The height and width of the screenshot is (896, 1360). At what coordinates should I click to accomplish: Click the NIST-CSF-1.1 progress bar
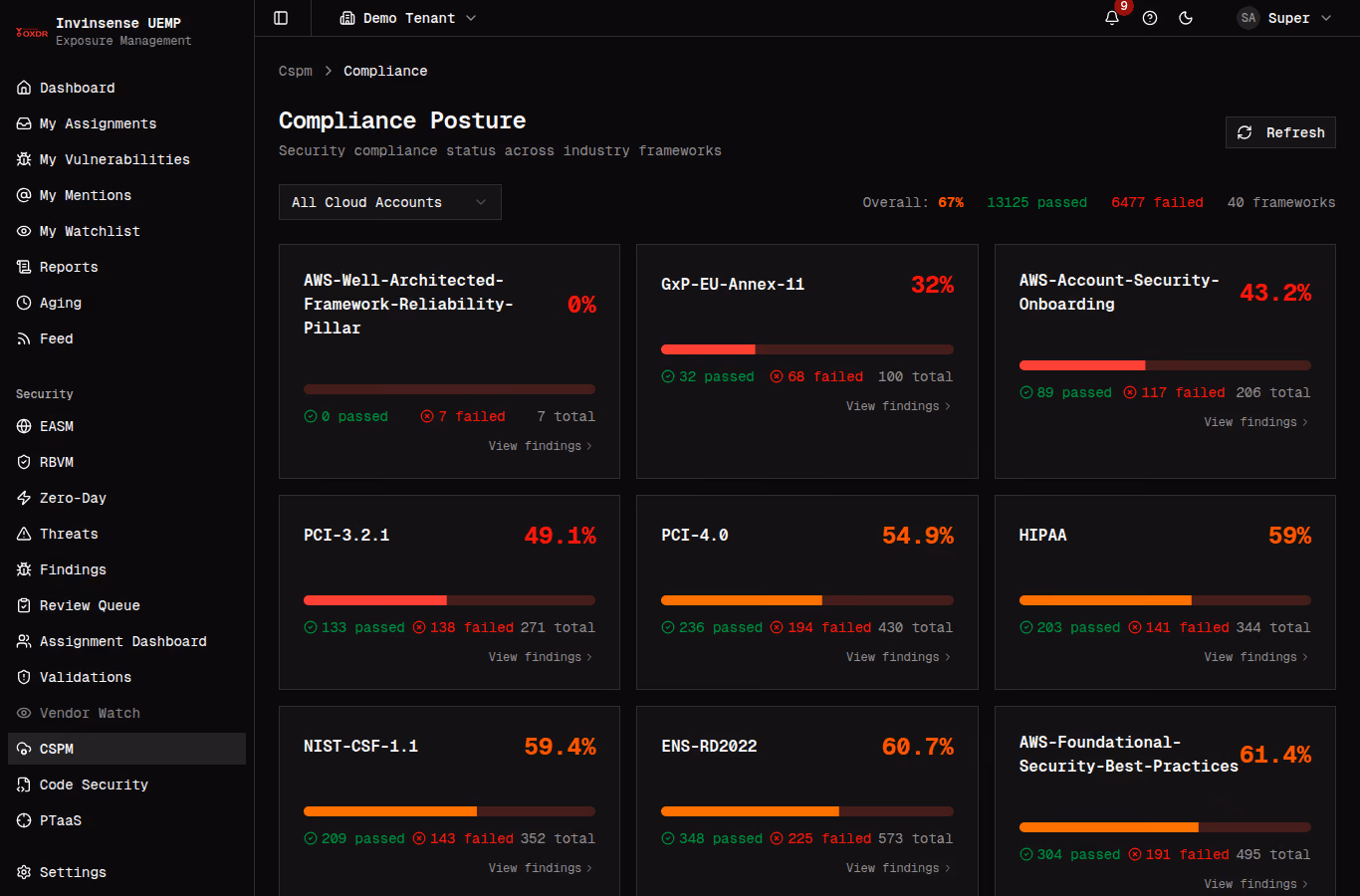pyautogui.click(x=449, y=811)
